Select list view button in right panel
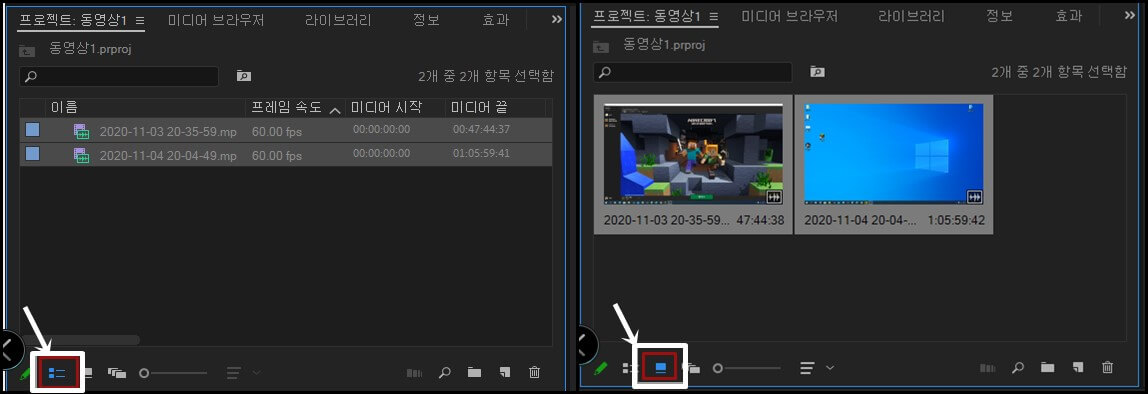This screenshot has width=1148, height=394. point(628,368)
